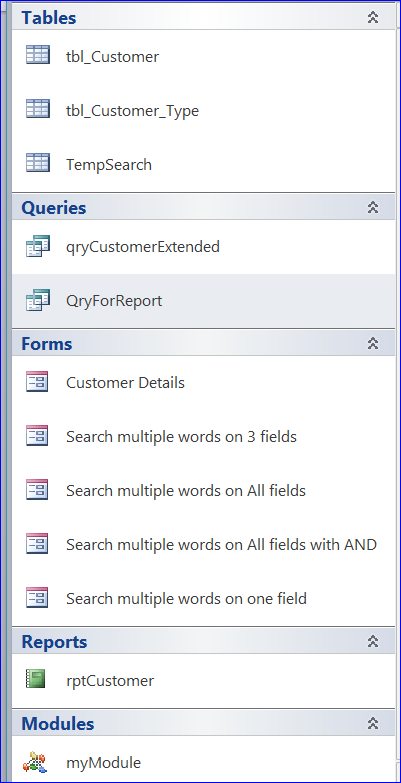Click the myModule module icon

point(35,762)
